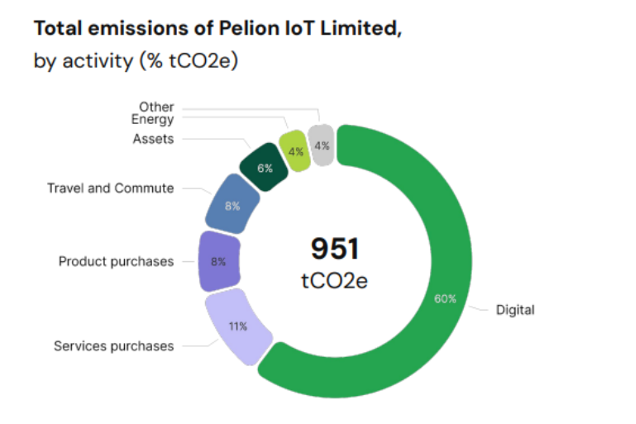Click the 951 total value in center
The width and height of the screenshot is (636, 424).
[x=335, y=248]
